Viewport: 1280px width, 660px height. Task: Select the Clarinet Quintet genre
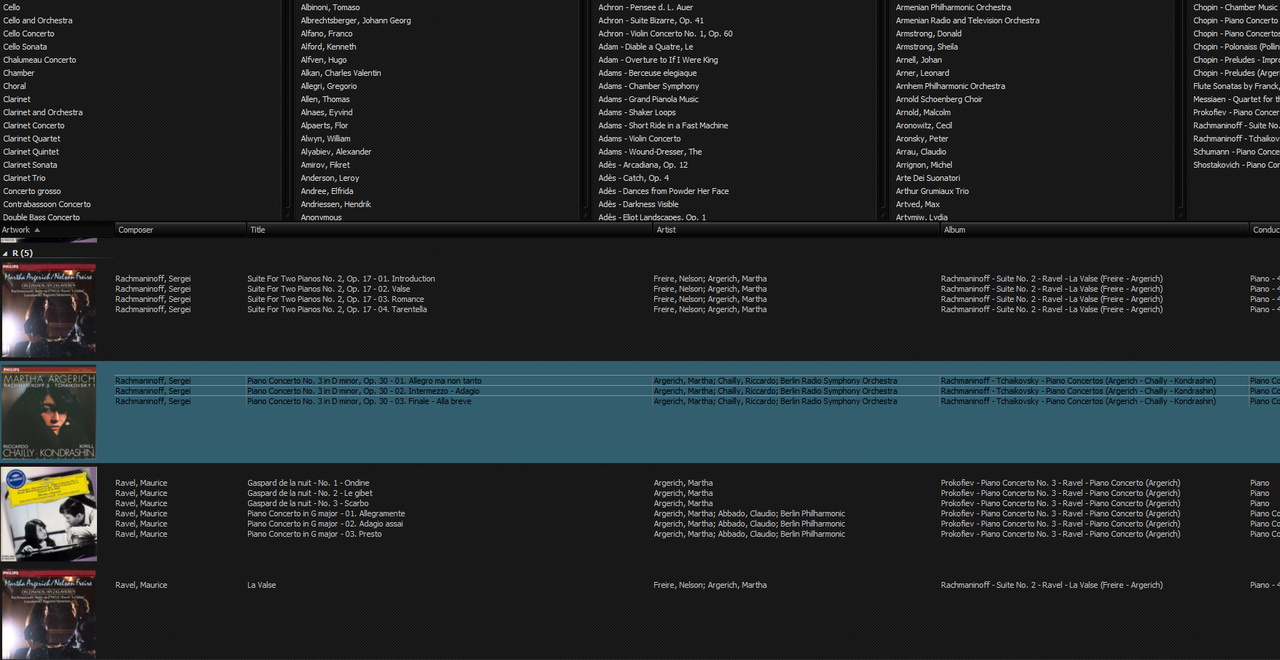pos(31,152)
